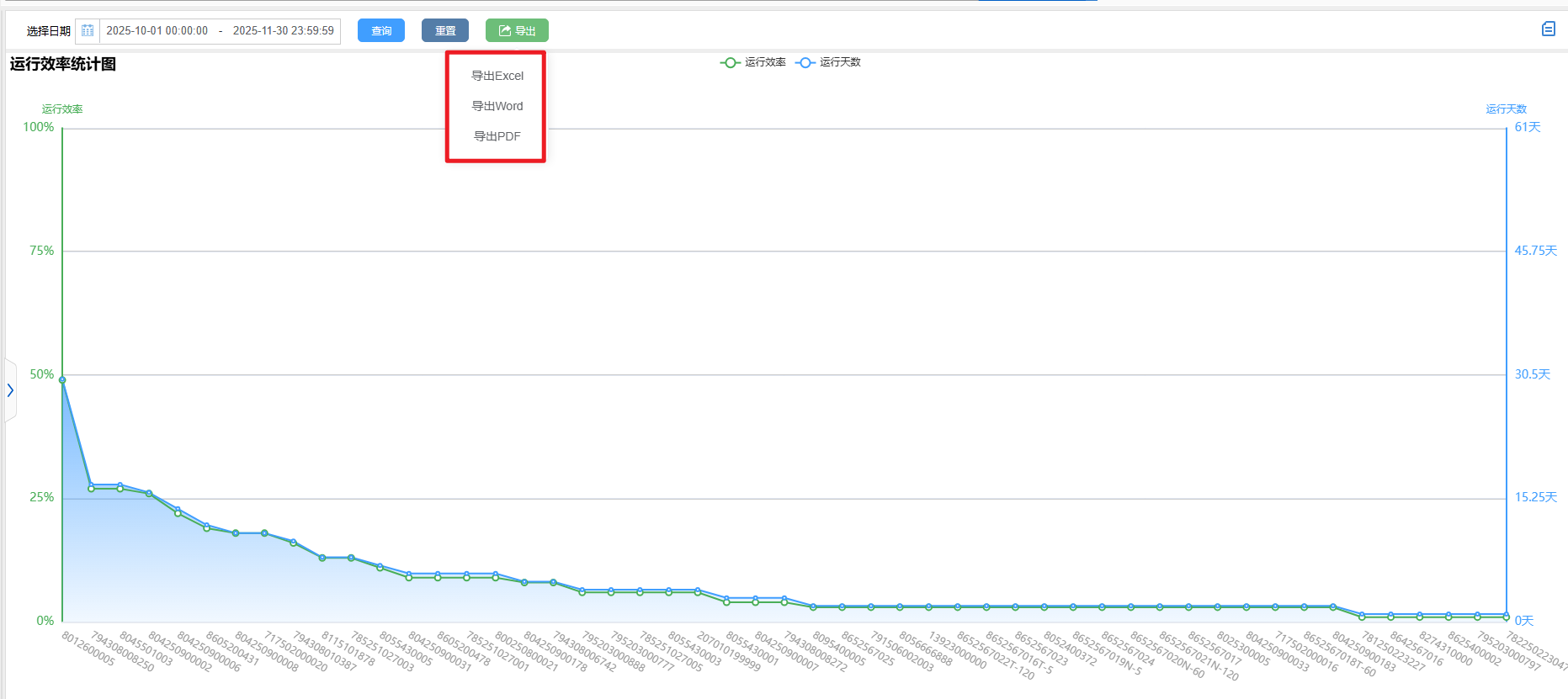The width and height of the screenshot is (1568, 699).
Task: Choose 导出PDF in the export menu
Action: (497, 136)
